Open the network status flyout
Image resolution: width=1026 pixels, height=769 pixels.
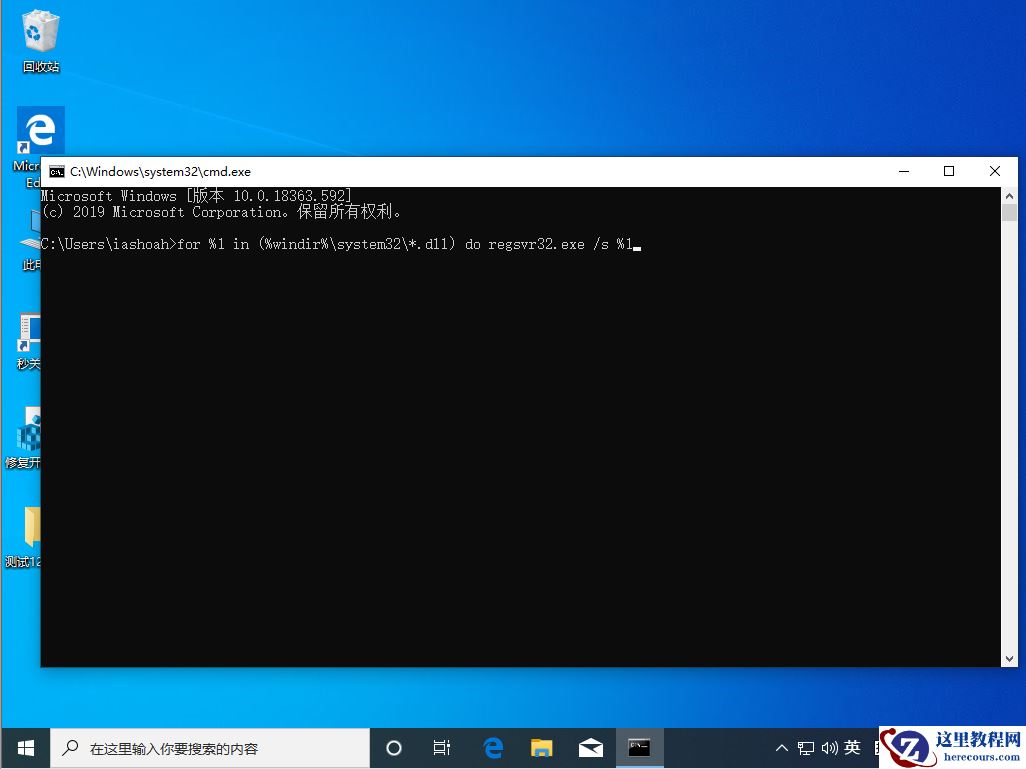coord(806,747)
